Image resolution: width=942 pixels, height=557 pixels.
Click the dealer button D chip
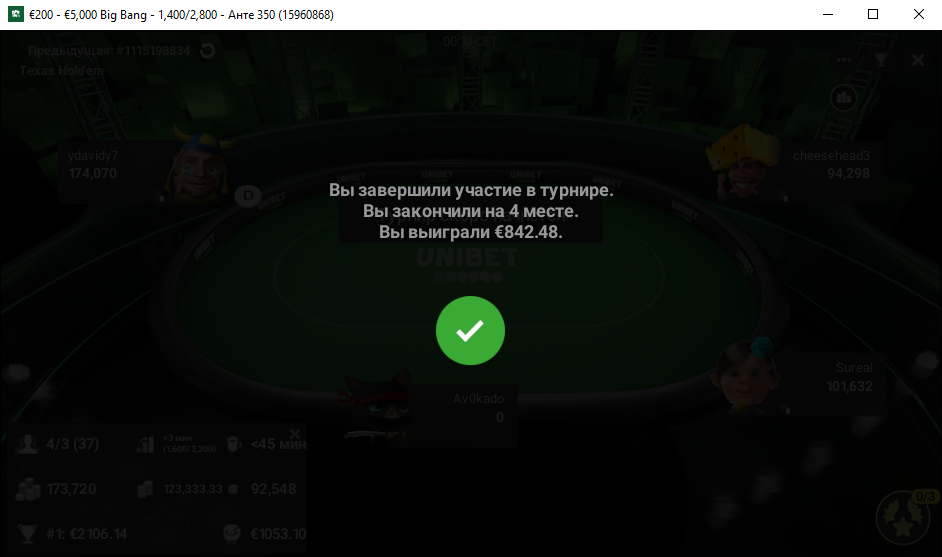pyautogui.click(x=248, y=195)
